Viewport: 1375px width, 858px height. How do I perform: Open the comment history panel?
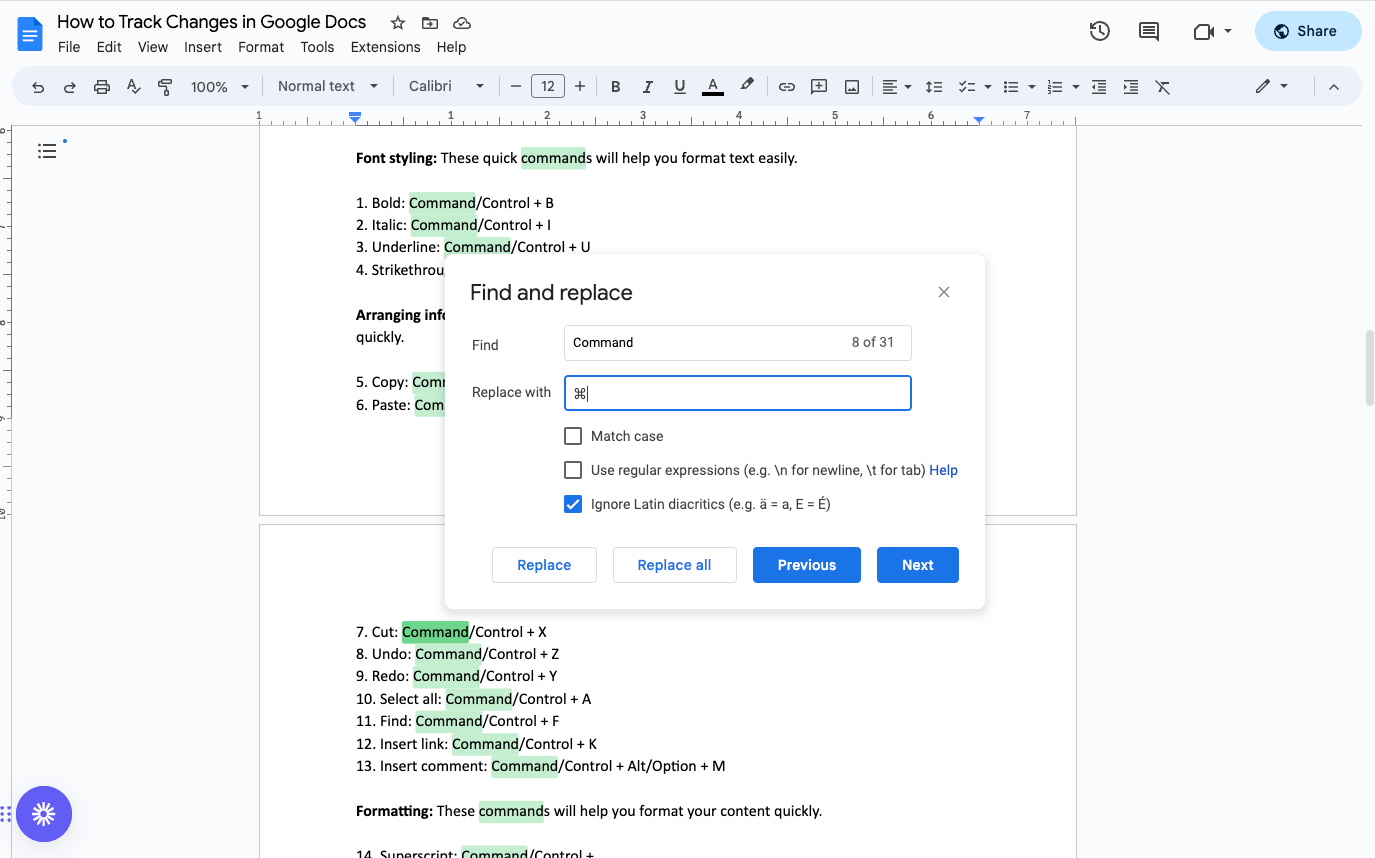pos(1149,31)
